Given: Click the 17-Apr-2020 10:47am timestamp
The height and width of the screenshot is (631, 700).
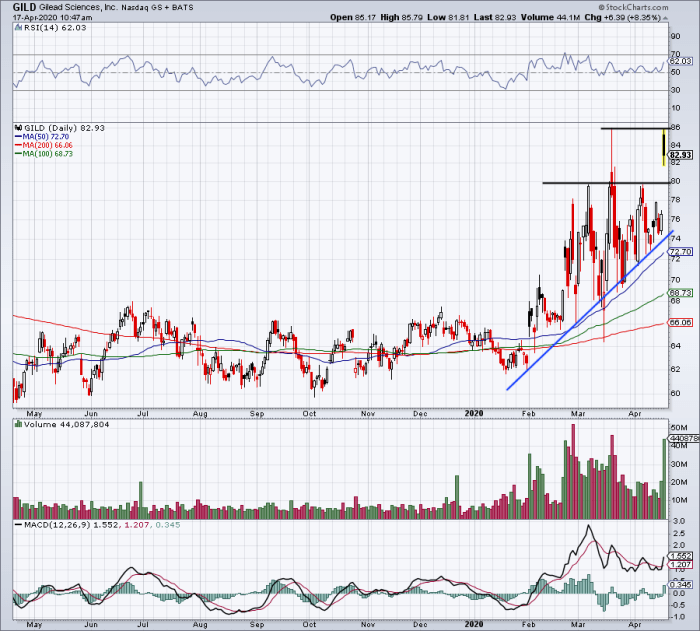Looking at the screenshot, I should click(x=52, y=17).
